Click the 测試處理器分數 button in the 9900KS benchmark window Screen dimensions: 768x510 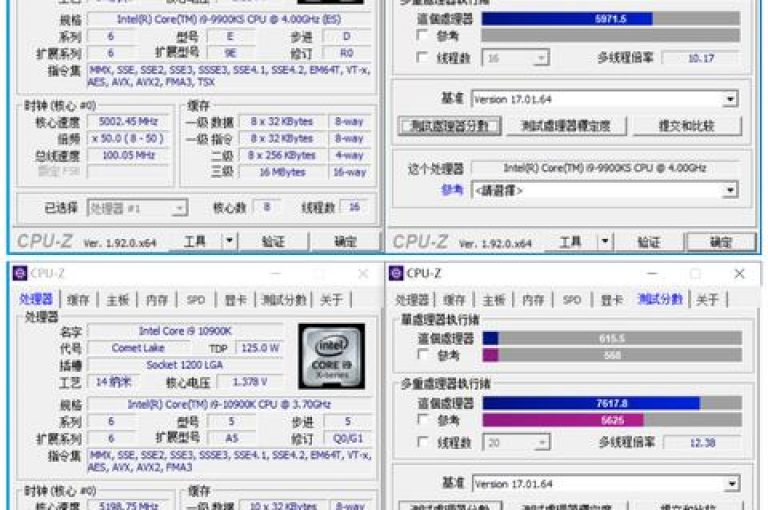point(450,126)
